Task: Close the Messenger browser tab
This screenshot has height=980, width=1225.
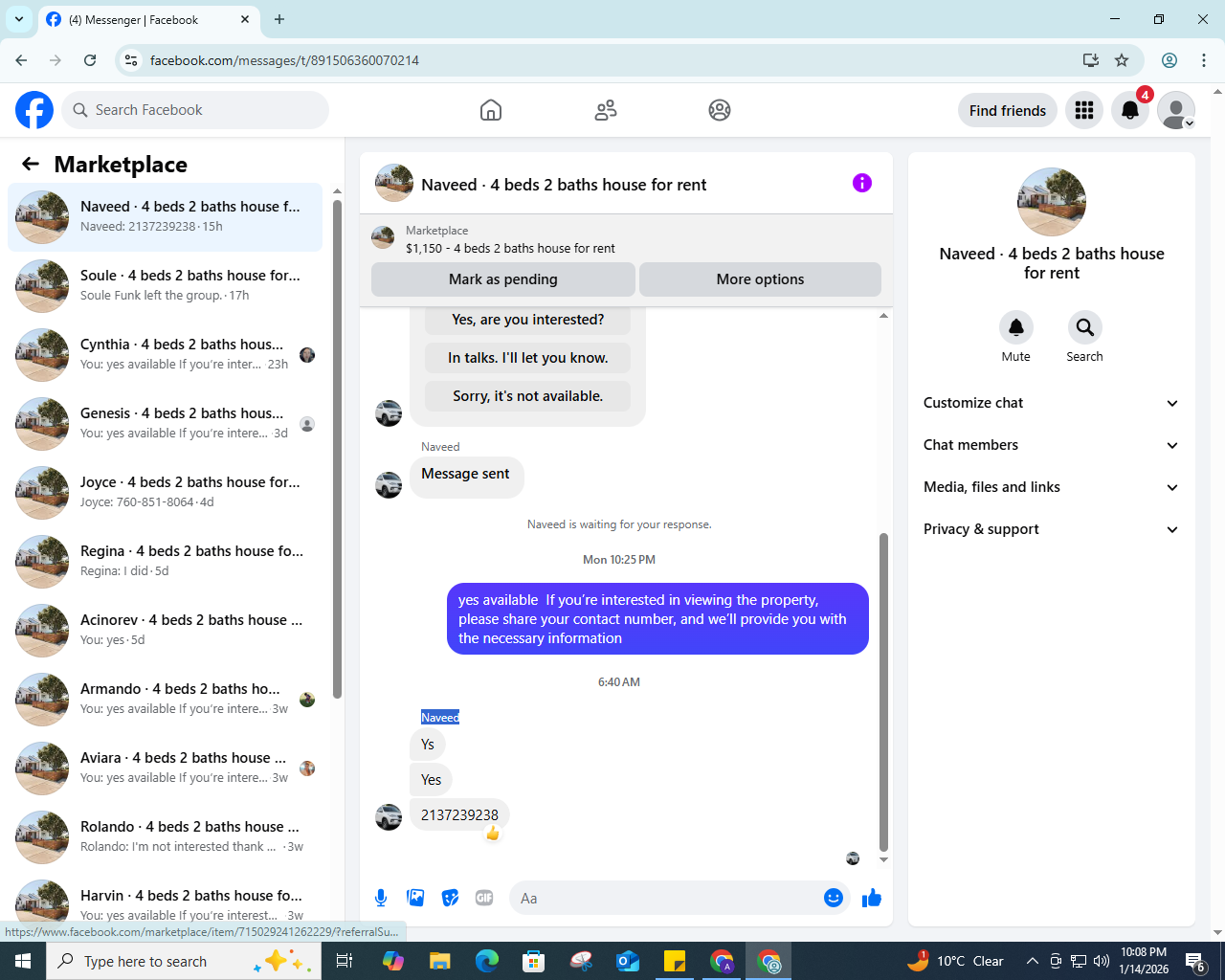Action: (245, 19)
